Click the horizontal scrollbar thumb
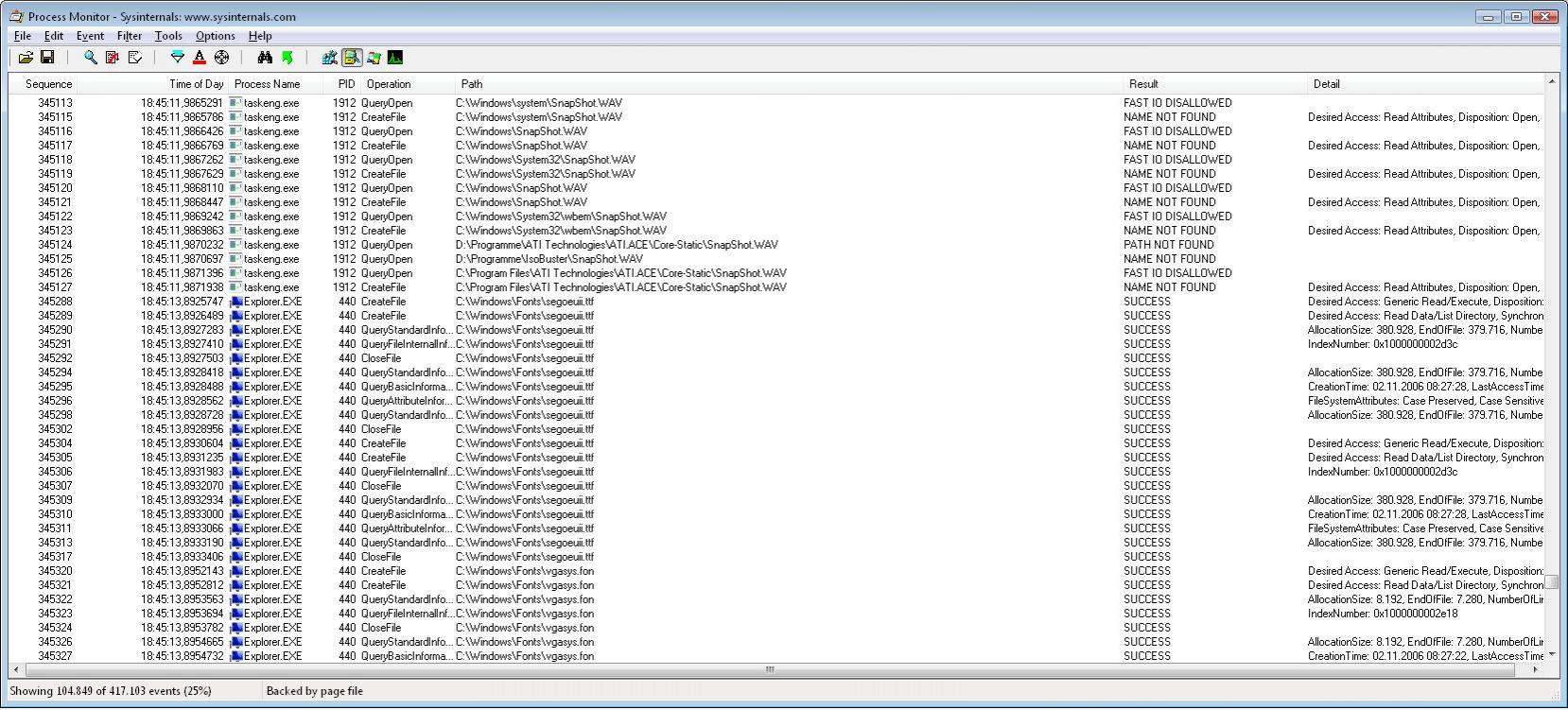1568x710 pixels. [x=770, y=669]
